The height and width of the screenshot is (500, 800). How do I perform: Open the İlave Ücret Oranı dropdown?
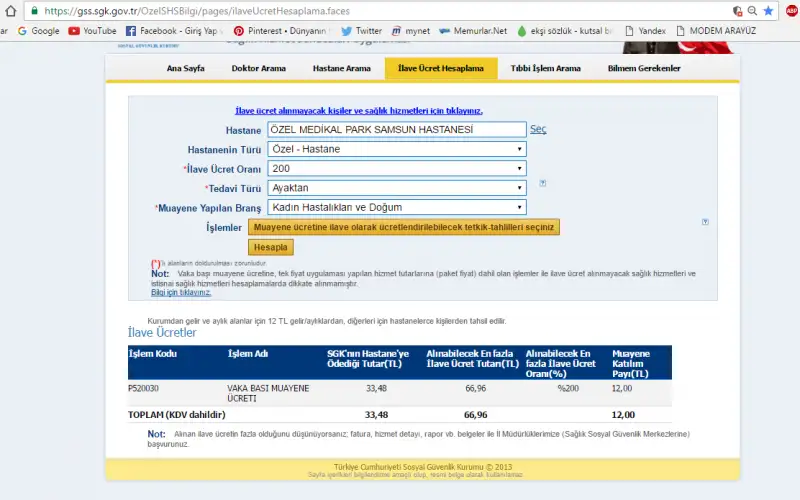coord(396,169)
